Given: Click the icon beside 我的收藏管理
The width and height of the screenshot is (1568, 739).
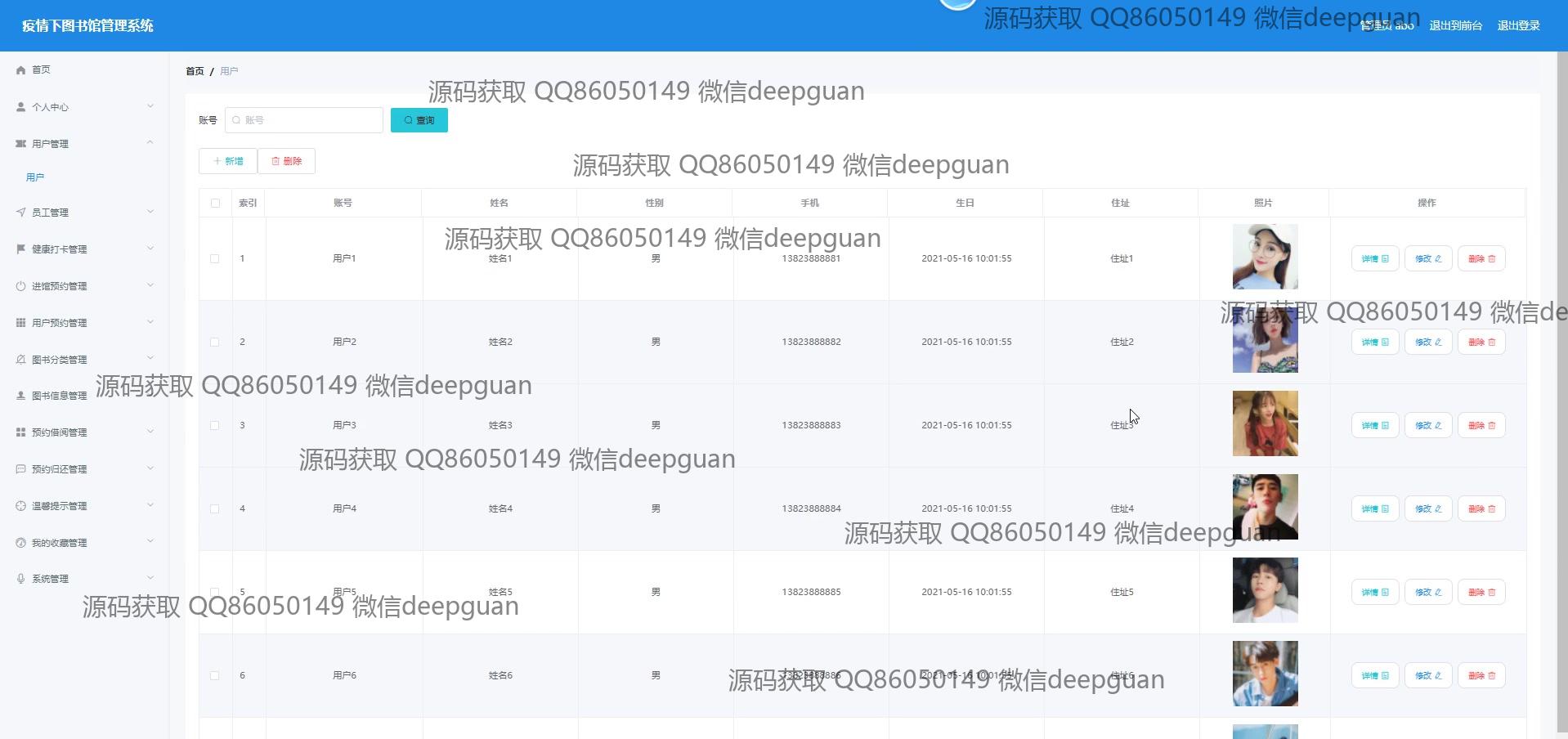Looking at the screenshot, I should pos(21,543).
